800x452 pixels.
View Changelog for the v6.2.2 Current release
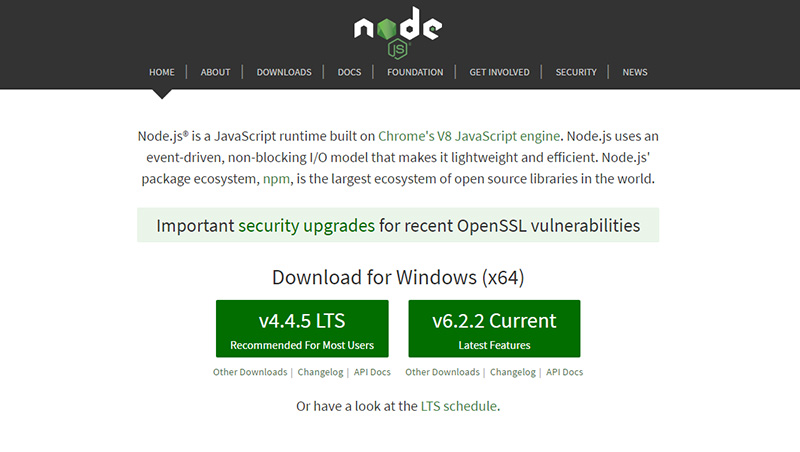(x=513, y=372)
